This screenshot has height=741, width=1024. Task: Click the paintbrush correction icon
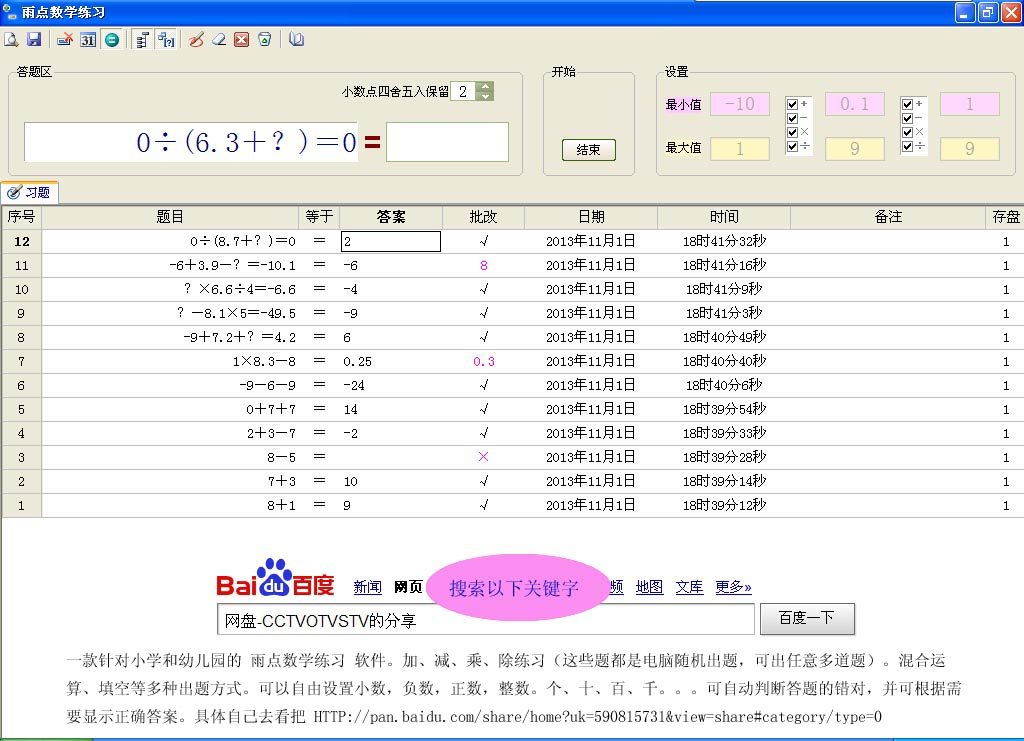tap(196, 39)
